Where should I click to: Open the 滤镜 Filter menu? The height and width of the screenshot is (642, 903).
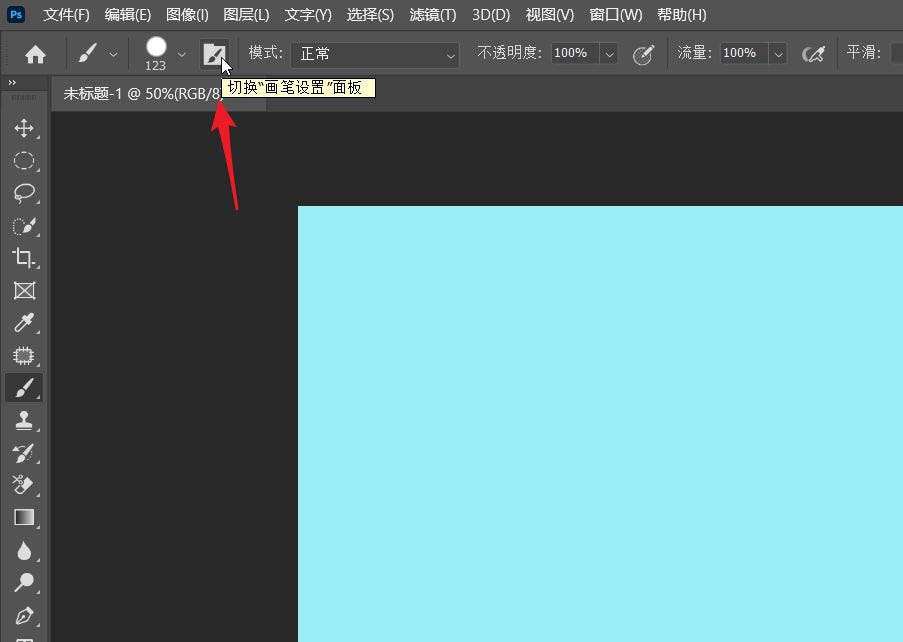tap(432, 14)
